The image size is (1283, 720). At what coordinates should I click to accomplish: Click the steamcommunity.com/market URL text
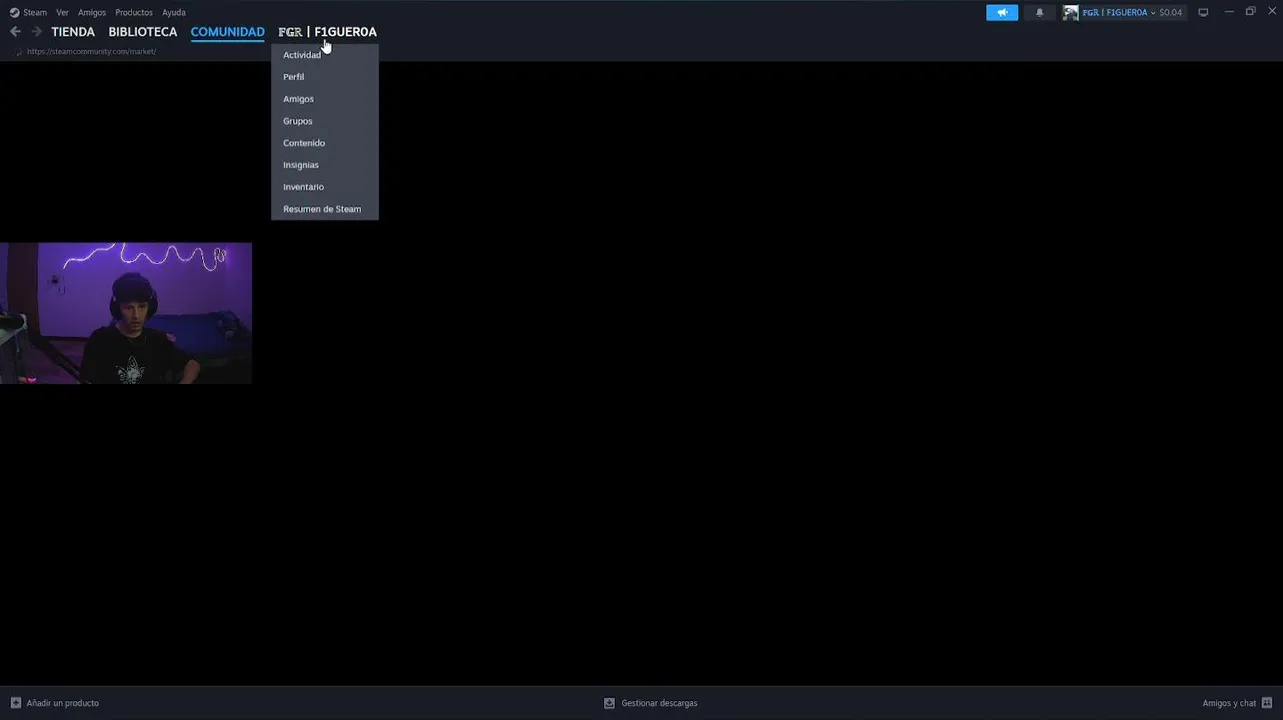click(91, 51)
